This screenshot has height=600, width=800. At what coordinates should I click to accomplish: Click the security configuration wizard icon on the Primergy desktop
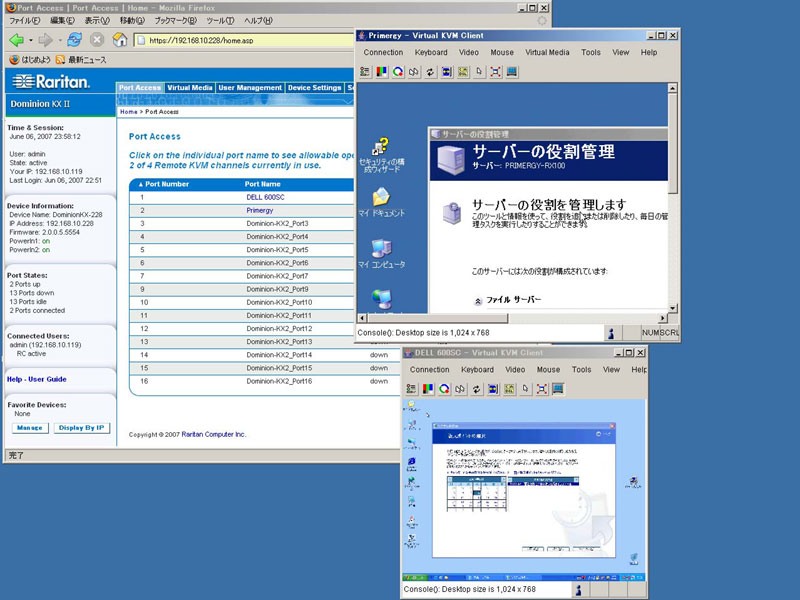[x=382, y=156]
